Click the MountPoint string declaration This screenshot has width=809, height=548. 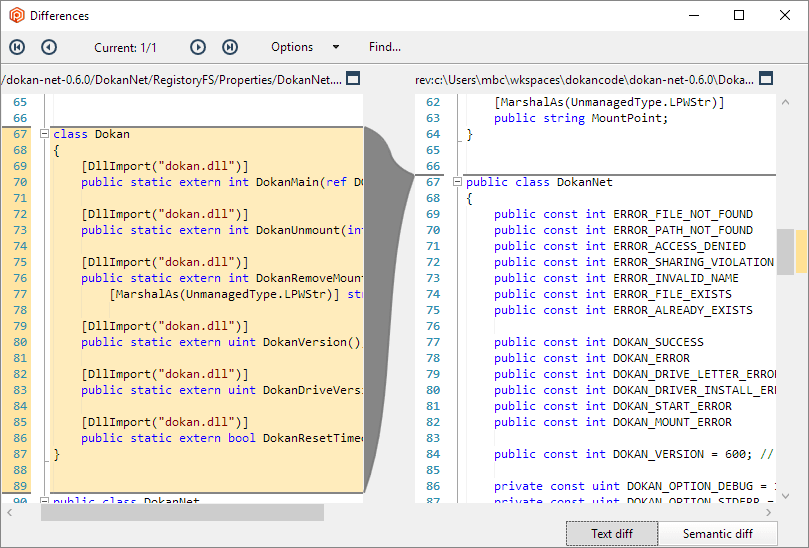pos(581,118)
